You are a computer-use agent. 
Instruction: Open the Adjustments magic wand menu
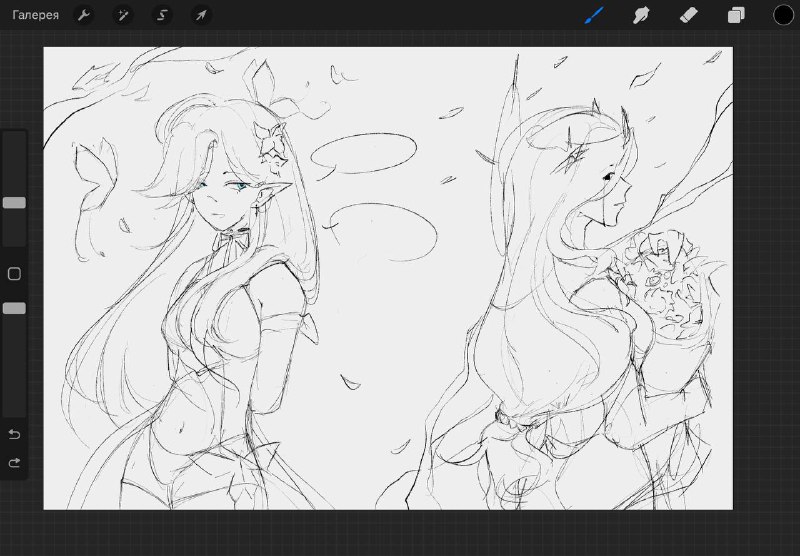(x=123, y=15)
